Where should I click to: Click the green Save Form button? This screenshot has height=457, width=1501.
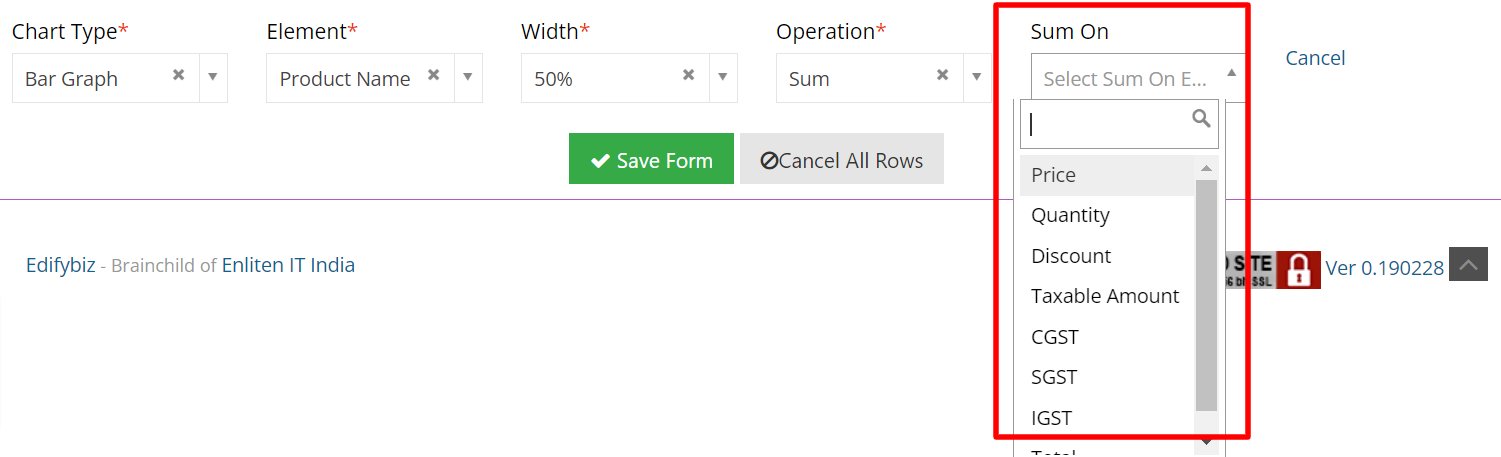[x=651, y=159]
